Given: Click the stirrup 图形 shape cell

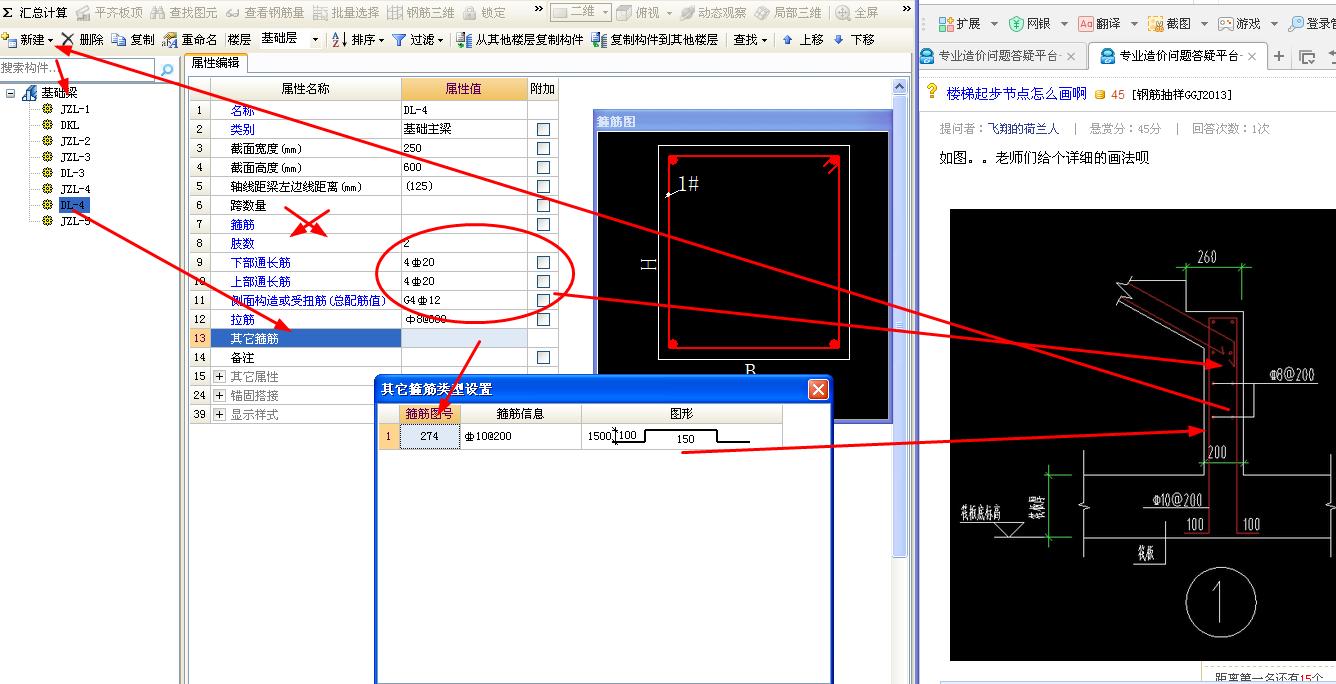Looking at the screenshot, I should click(681, 436).
